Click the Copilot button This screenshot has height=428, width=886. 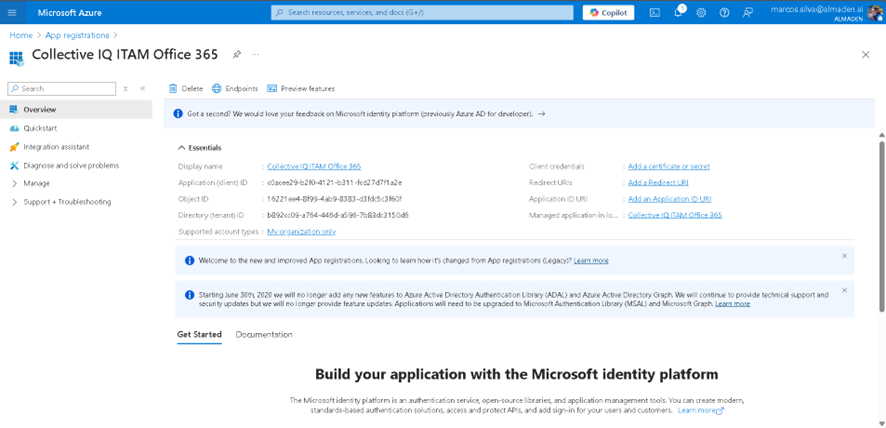pyautogui.click(x=608, y=12)
